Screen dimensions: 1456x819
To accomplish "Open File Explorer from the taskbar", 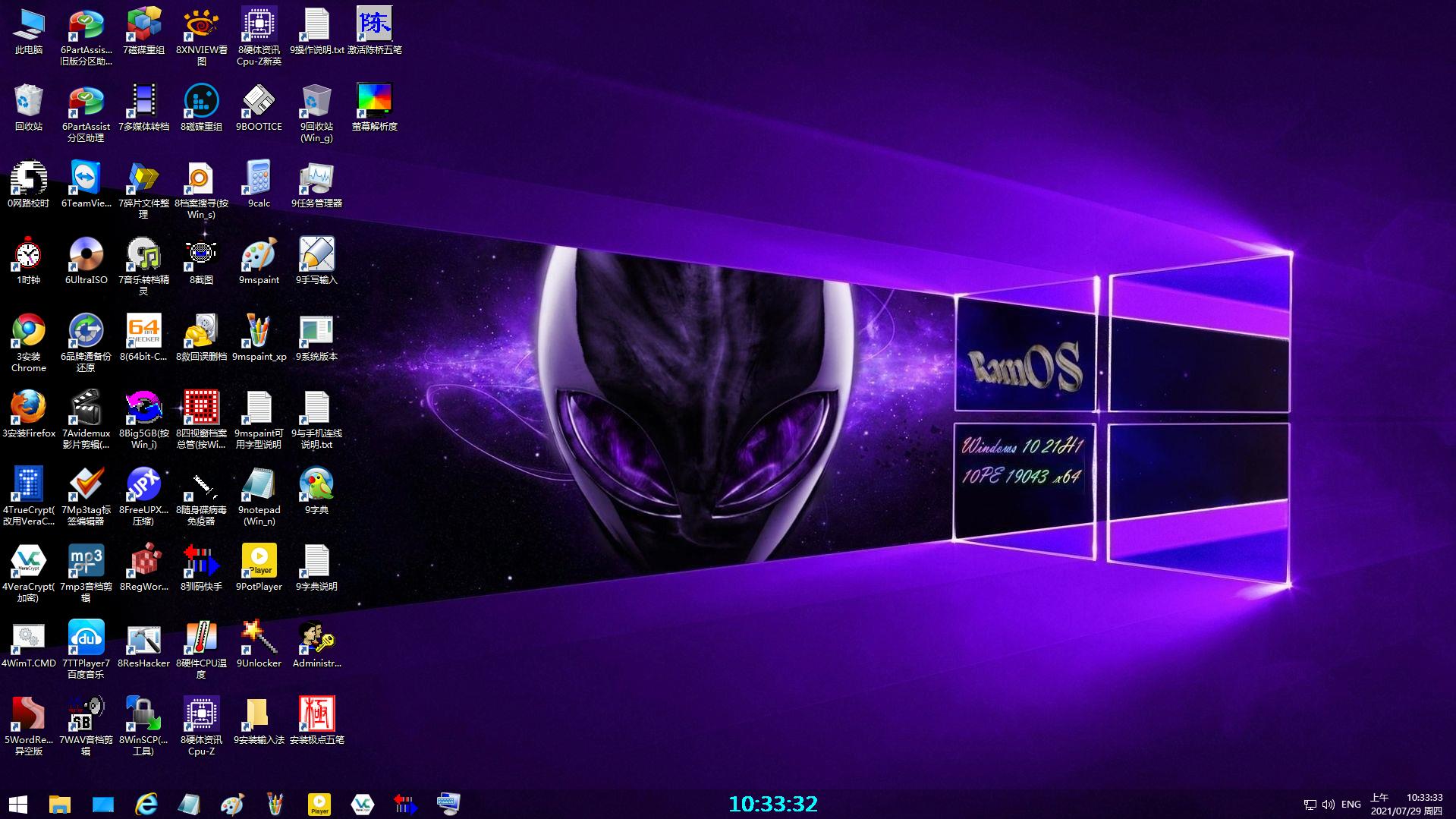I will tap(60, 804).
